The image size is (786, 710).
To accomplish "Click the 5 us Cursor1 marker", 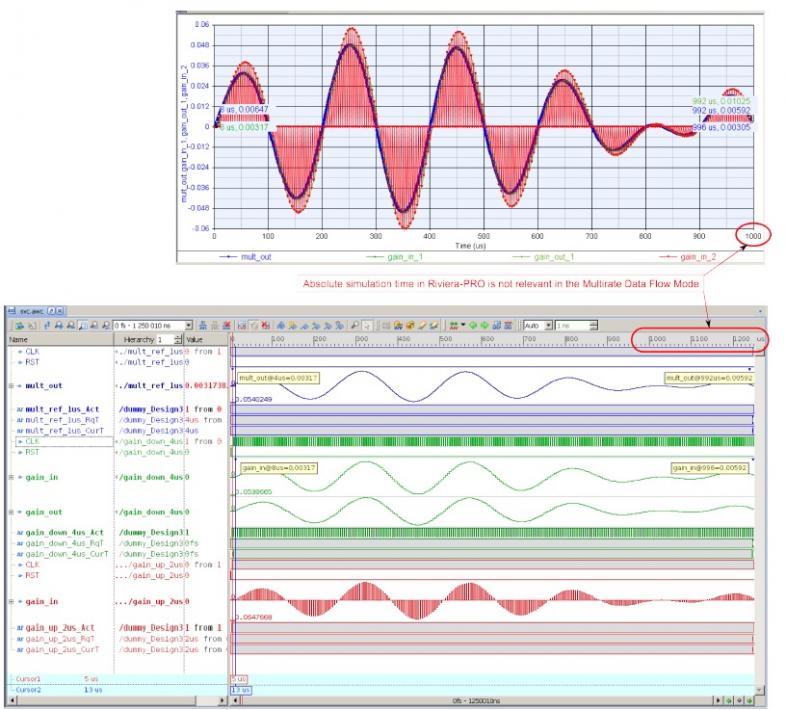I will [x=239, y=679].
